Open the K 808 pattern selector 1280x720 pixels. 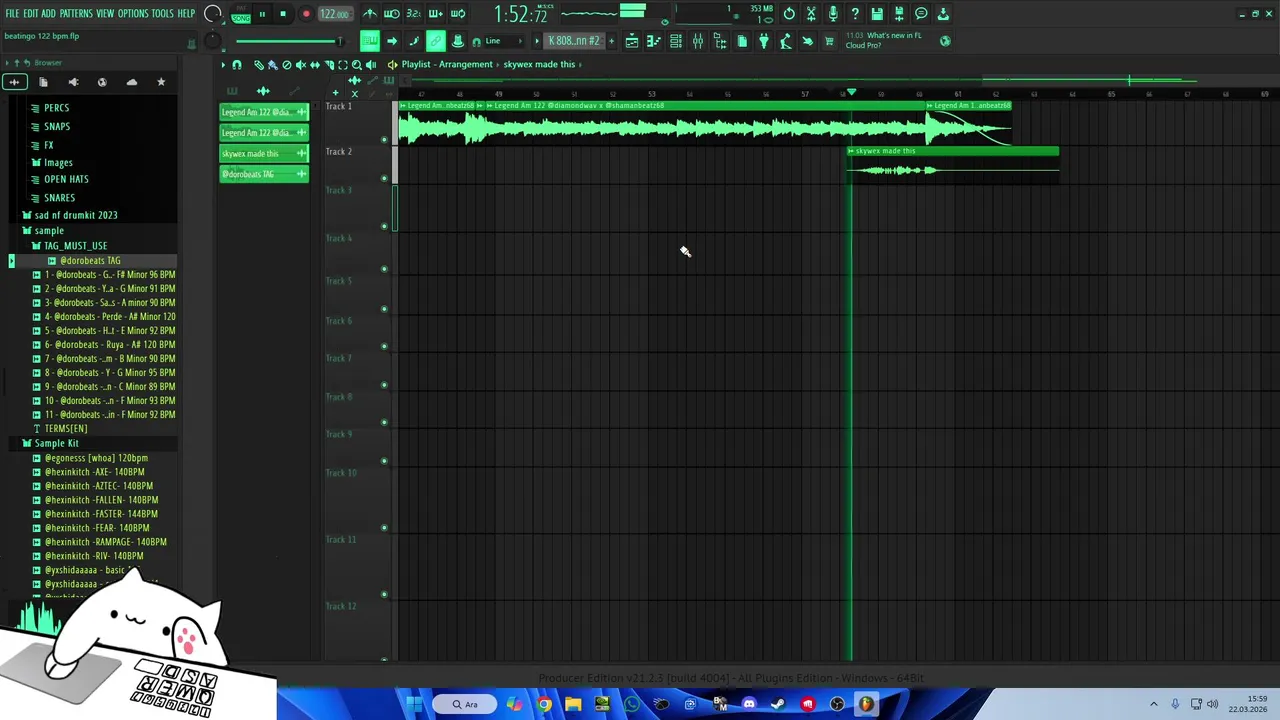[573, 41]
